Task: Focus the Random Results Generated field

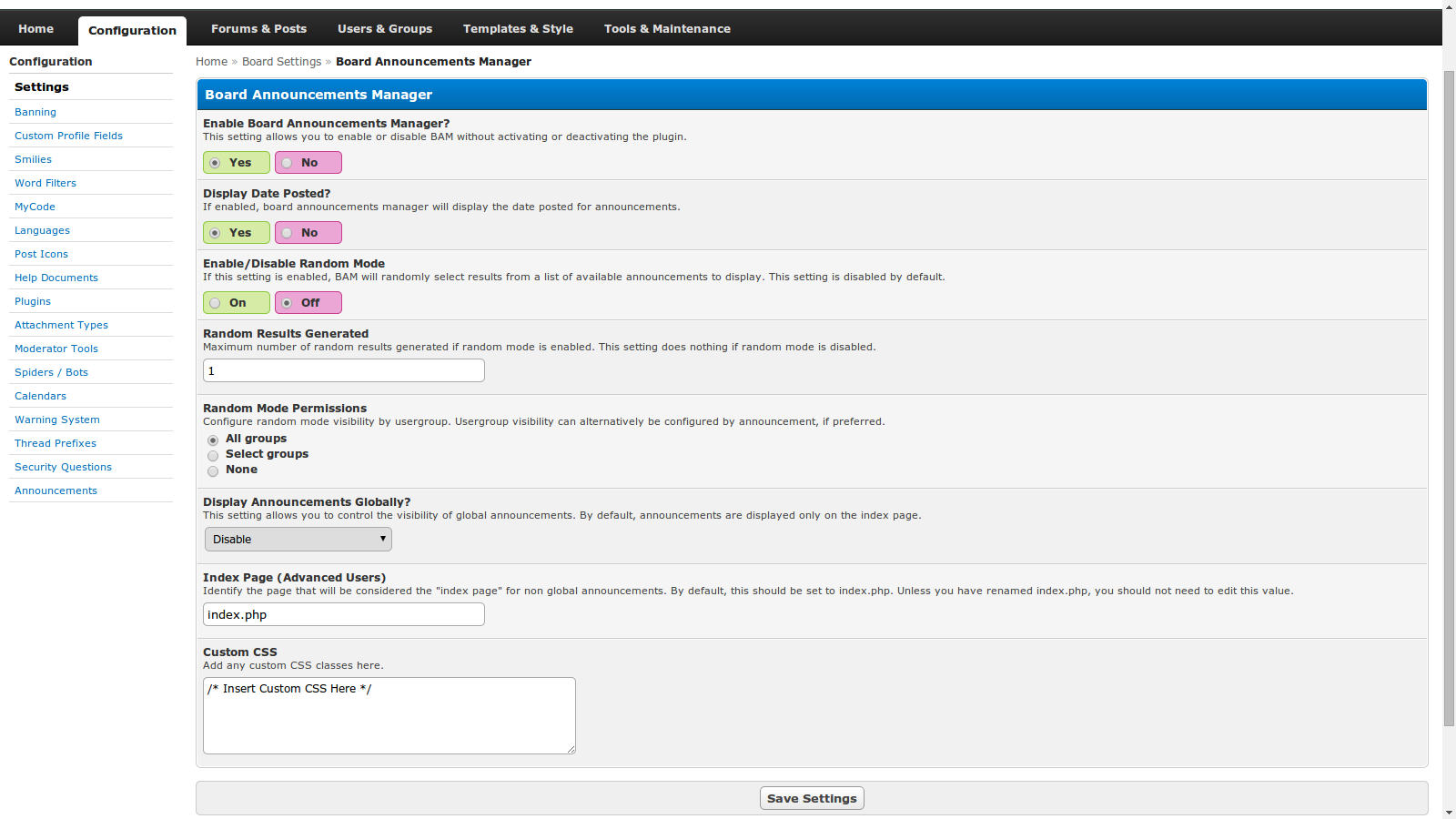Action: tap(344, 370)
